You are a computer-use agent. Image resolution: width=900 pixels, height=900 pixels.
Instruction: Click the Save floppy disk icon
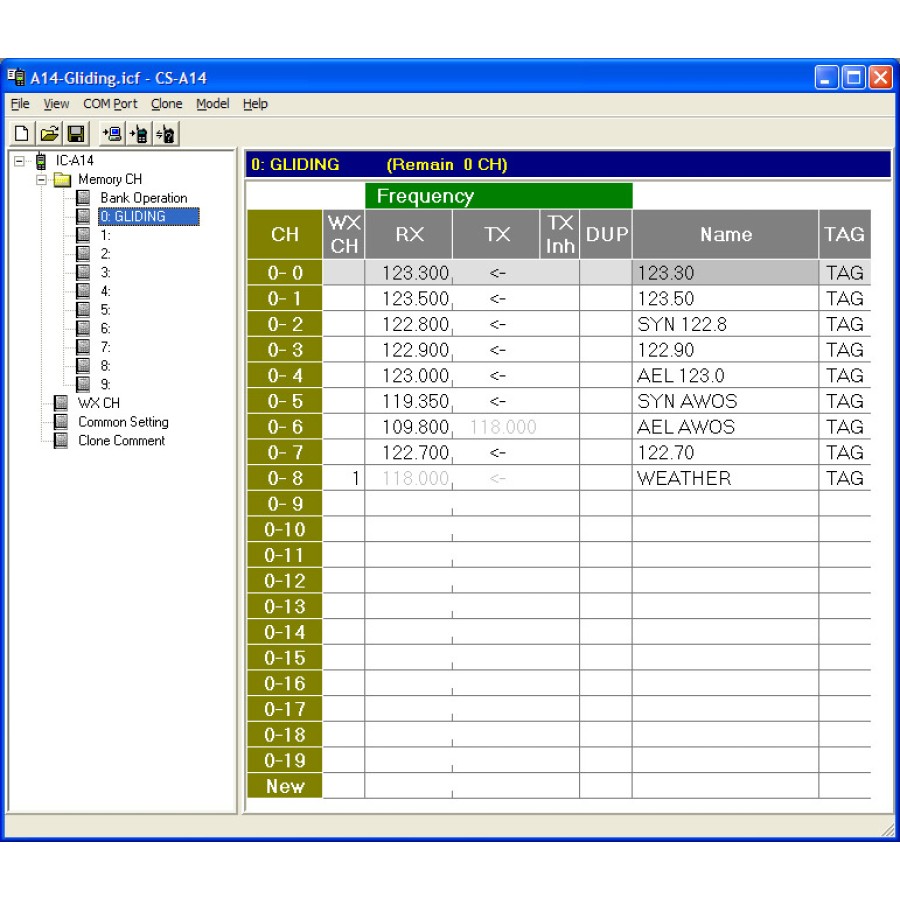tap(76, 134)
